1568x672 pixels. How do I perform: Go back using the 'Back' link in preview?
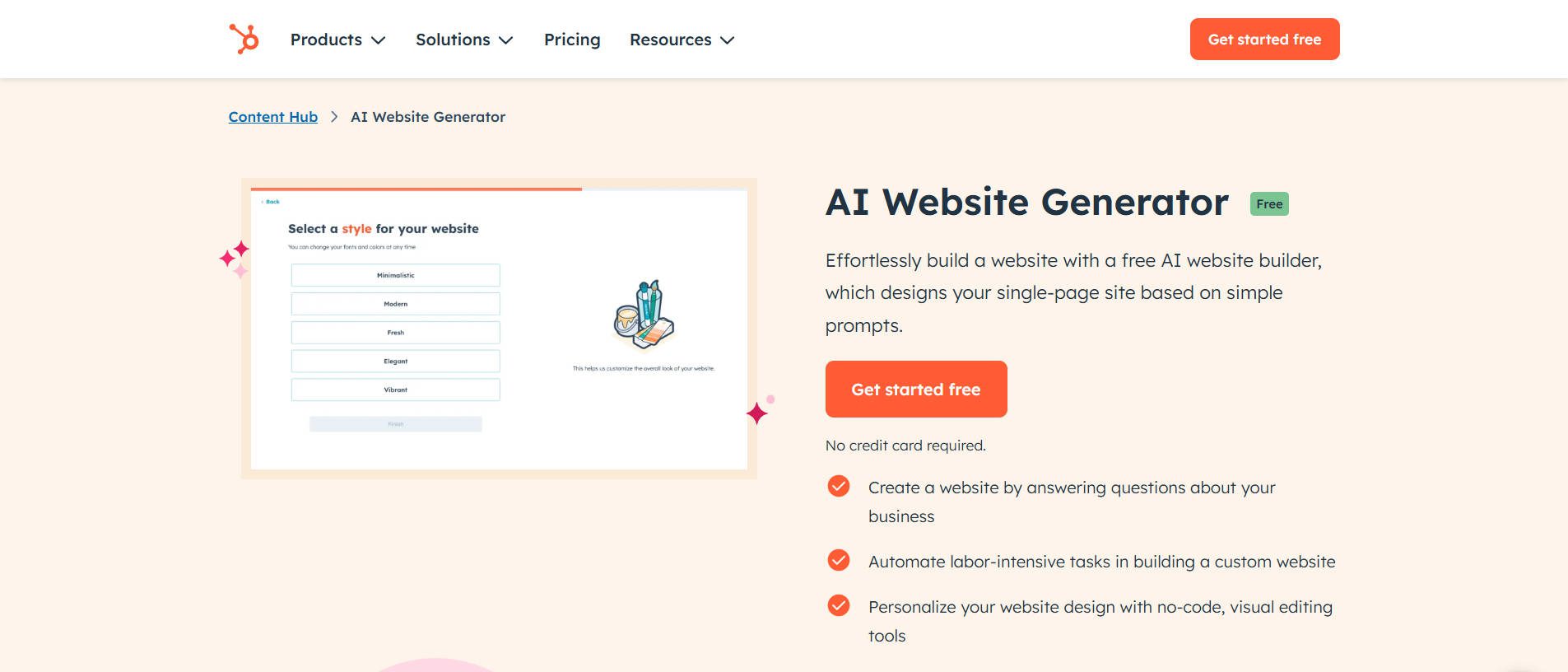pos(269,202)
